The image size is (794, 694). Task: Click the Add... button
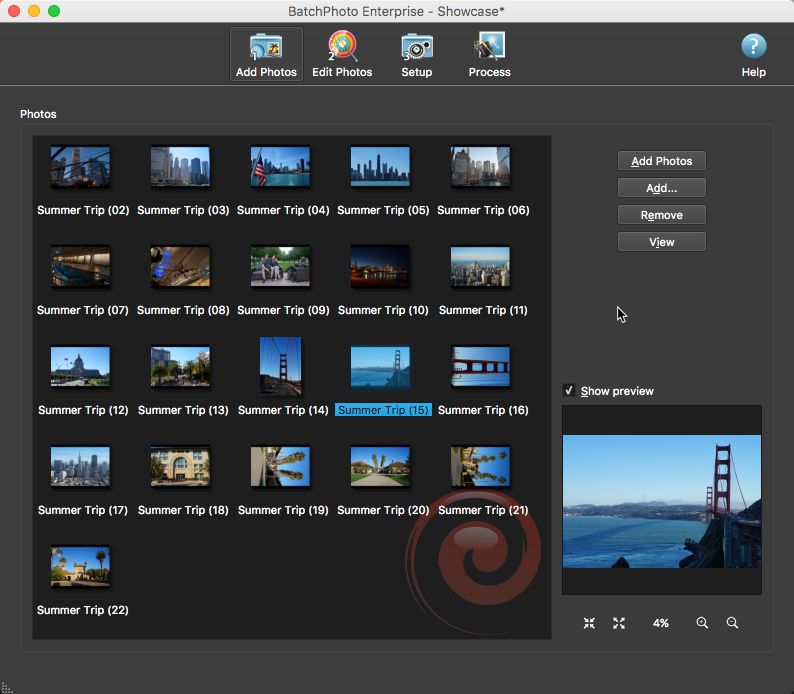pos(661,188)
